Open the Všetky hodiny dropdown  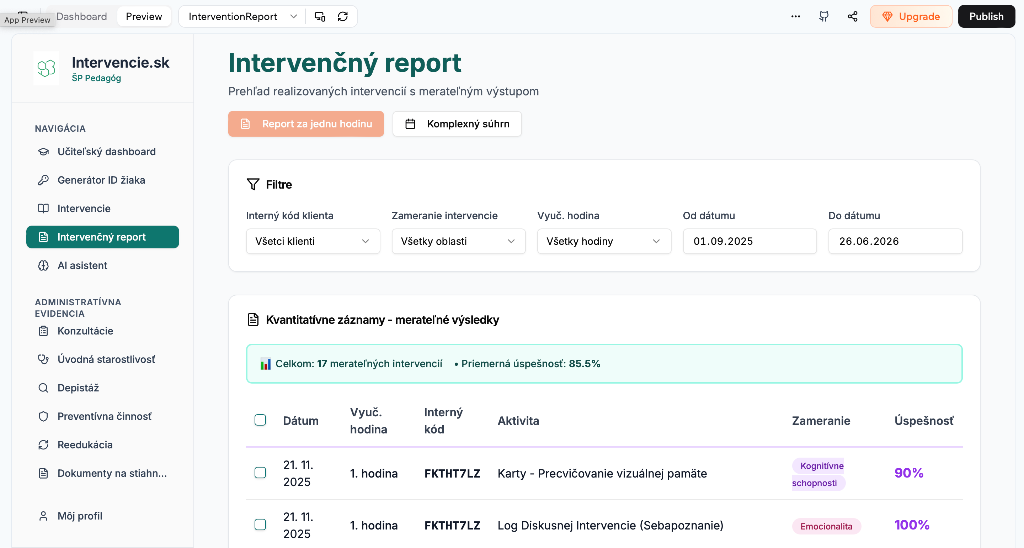tap(604, 241)
